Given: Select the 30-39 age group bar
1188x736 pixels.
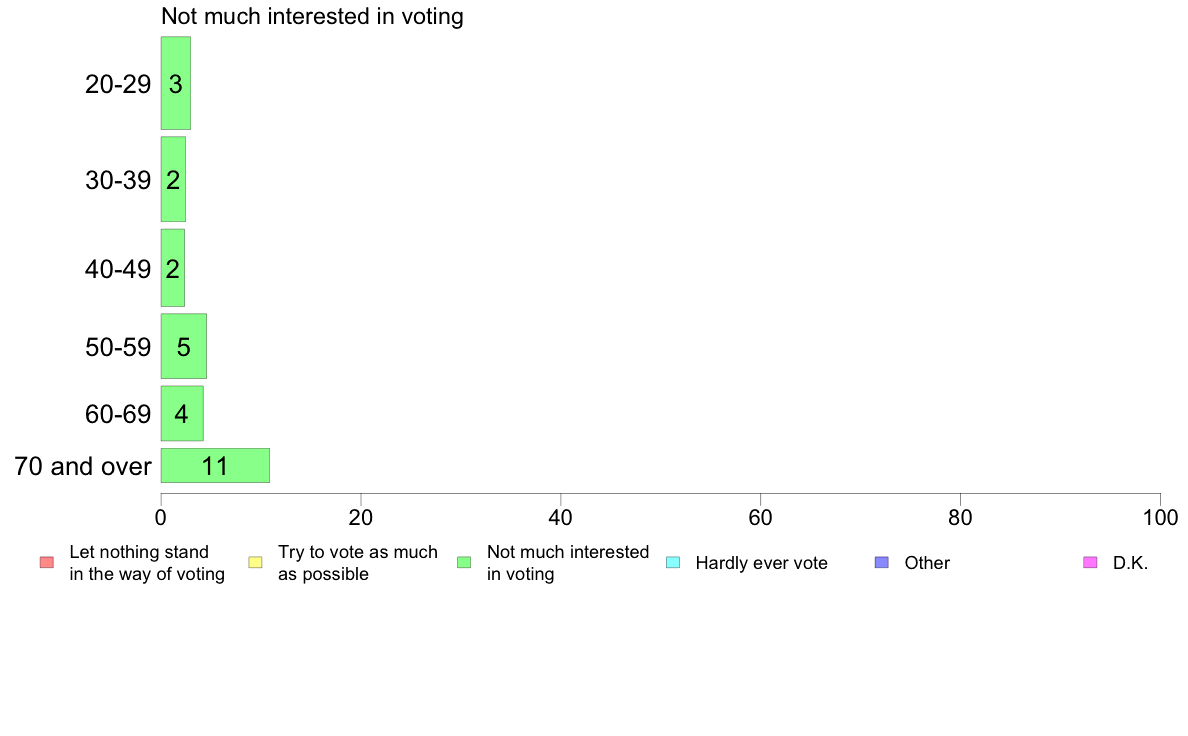Looking at the screenshot, I should [174, 180].
